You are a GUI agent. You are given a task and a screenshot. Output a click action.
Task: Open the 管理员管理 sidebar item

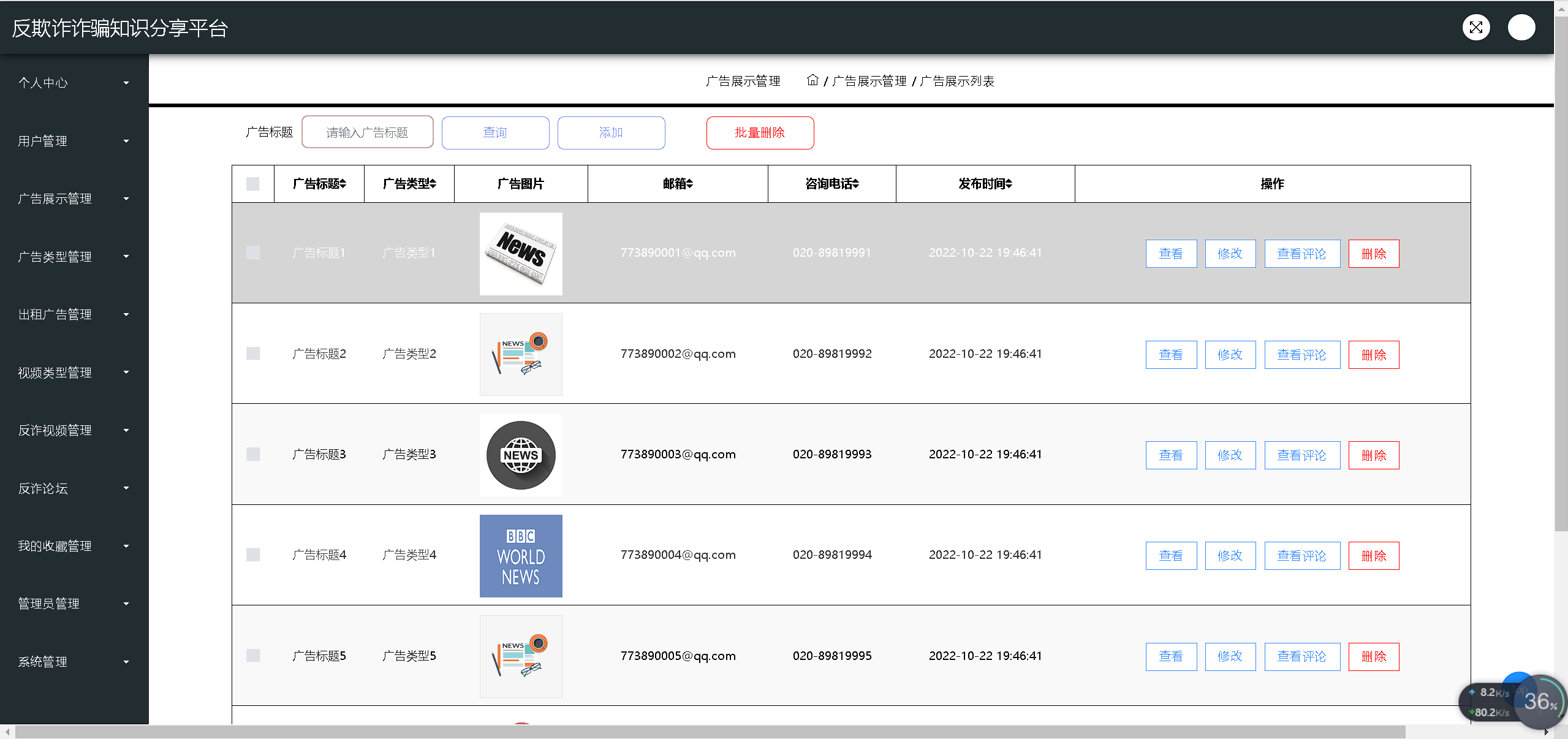(x=74, y=604)
